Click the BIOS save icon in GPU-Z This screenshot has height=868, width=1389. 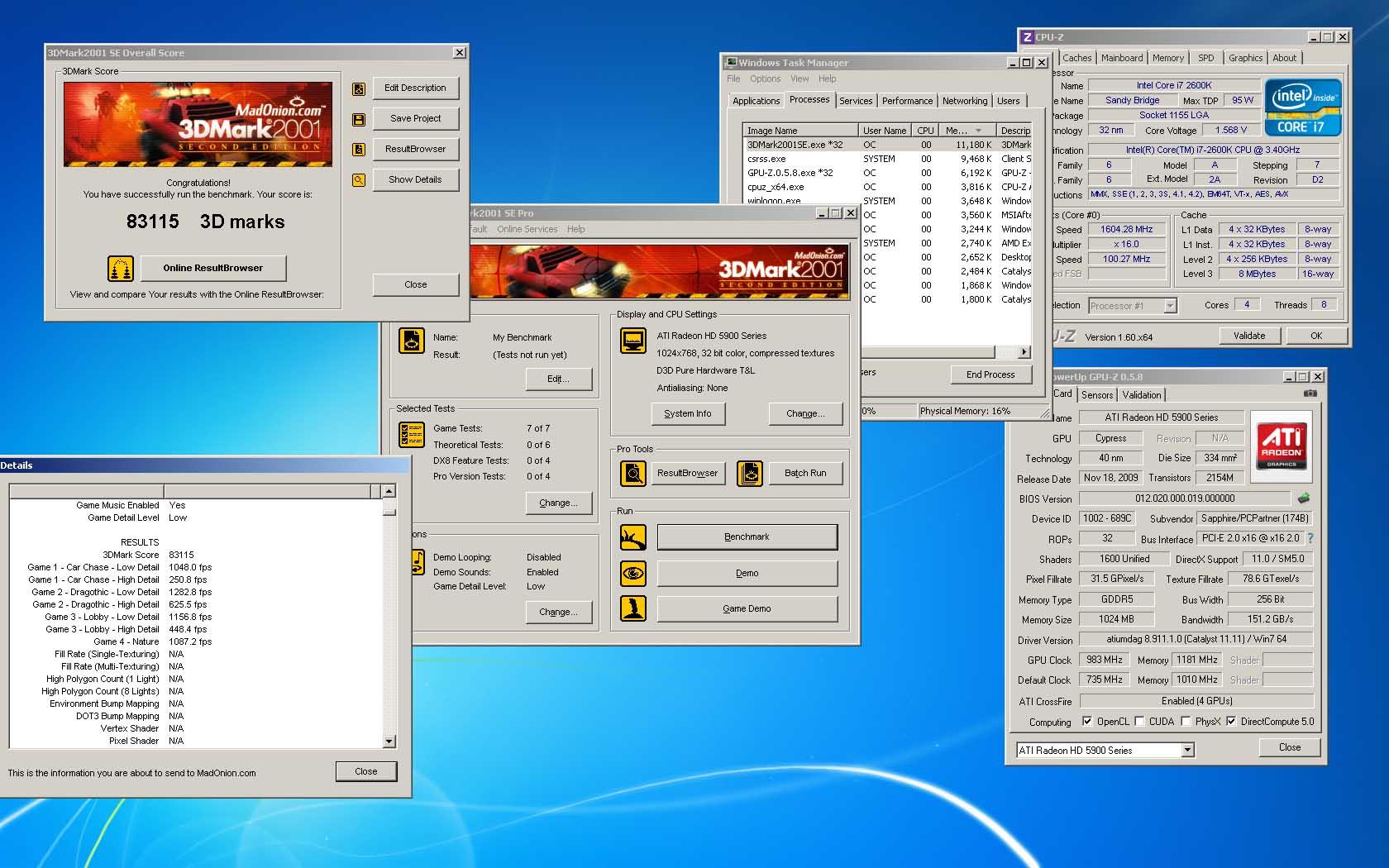click(x=1304, y=498)
